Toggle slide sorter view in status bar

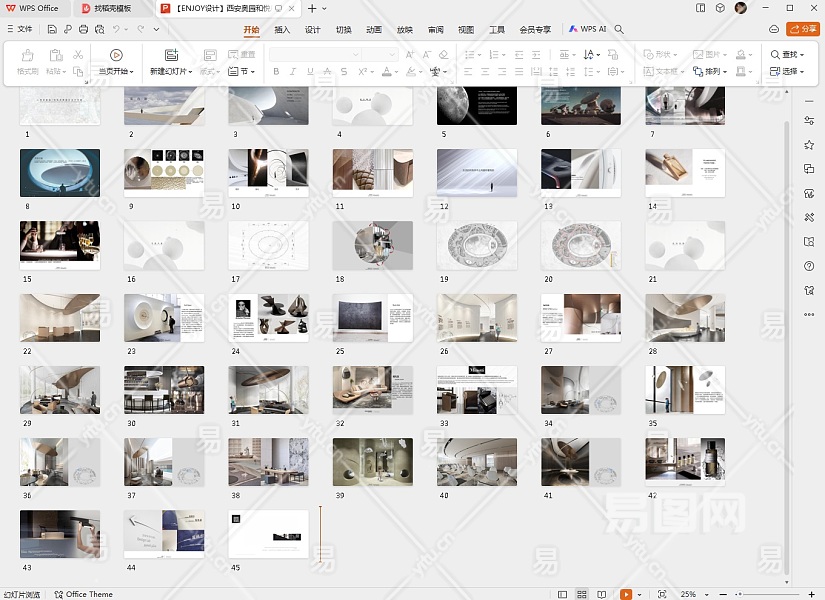[x=582, y=594]
